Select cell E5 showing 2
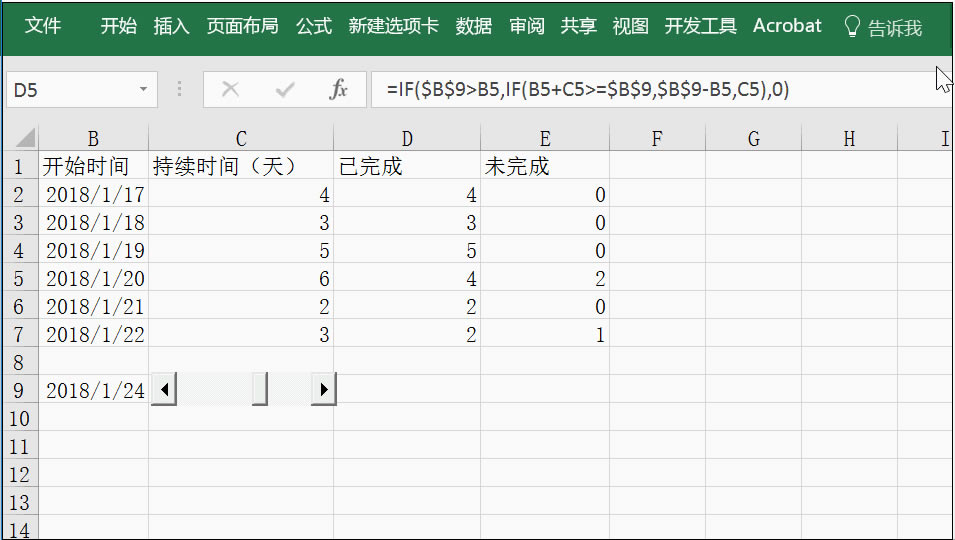955x540 pixels. coord(545,278)
